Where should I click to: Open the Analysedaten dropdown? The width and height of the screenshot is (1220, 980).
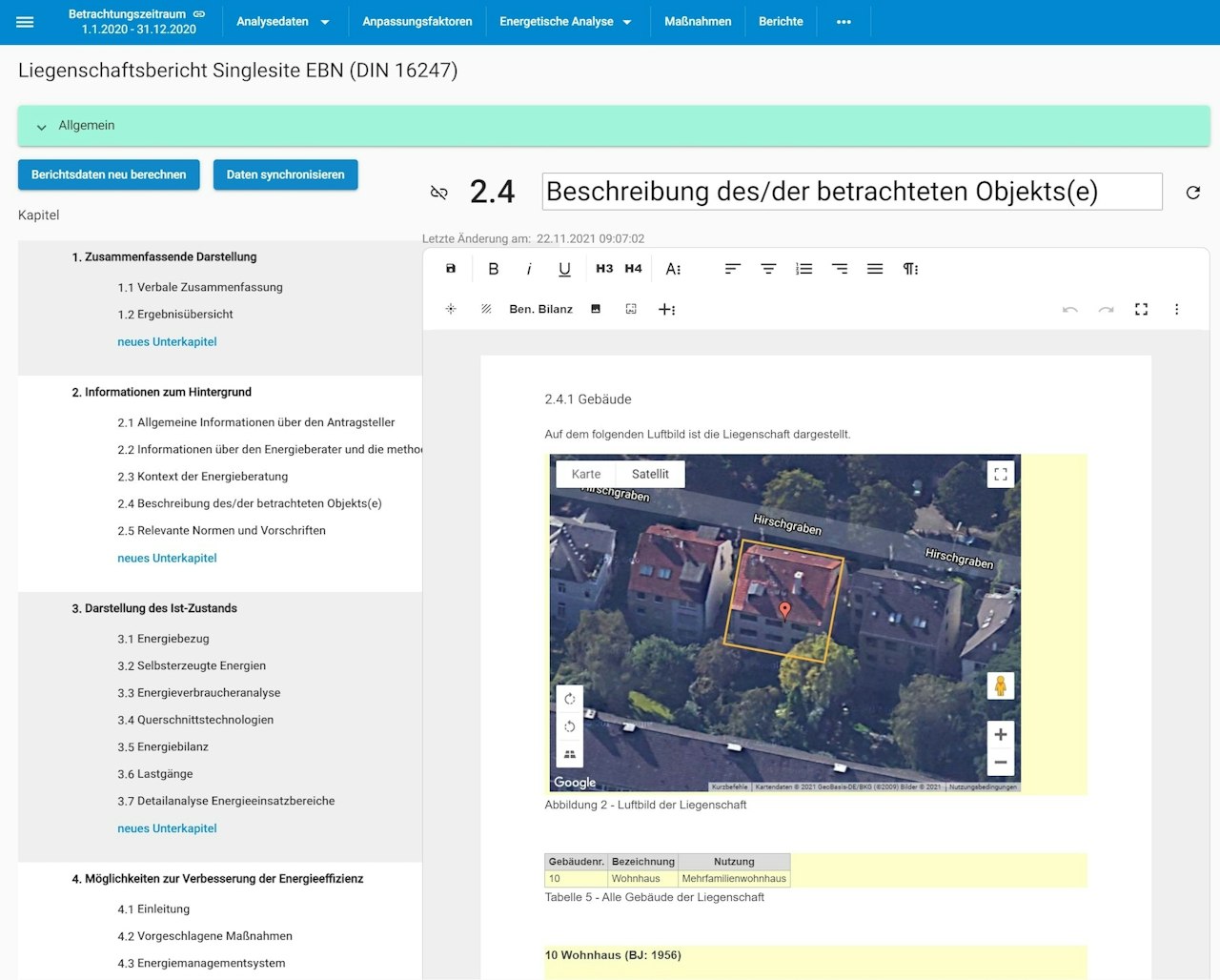(x=282, y=22)
